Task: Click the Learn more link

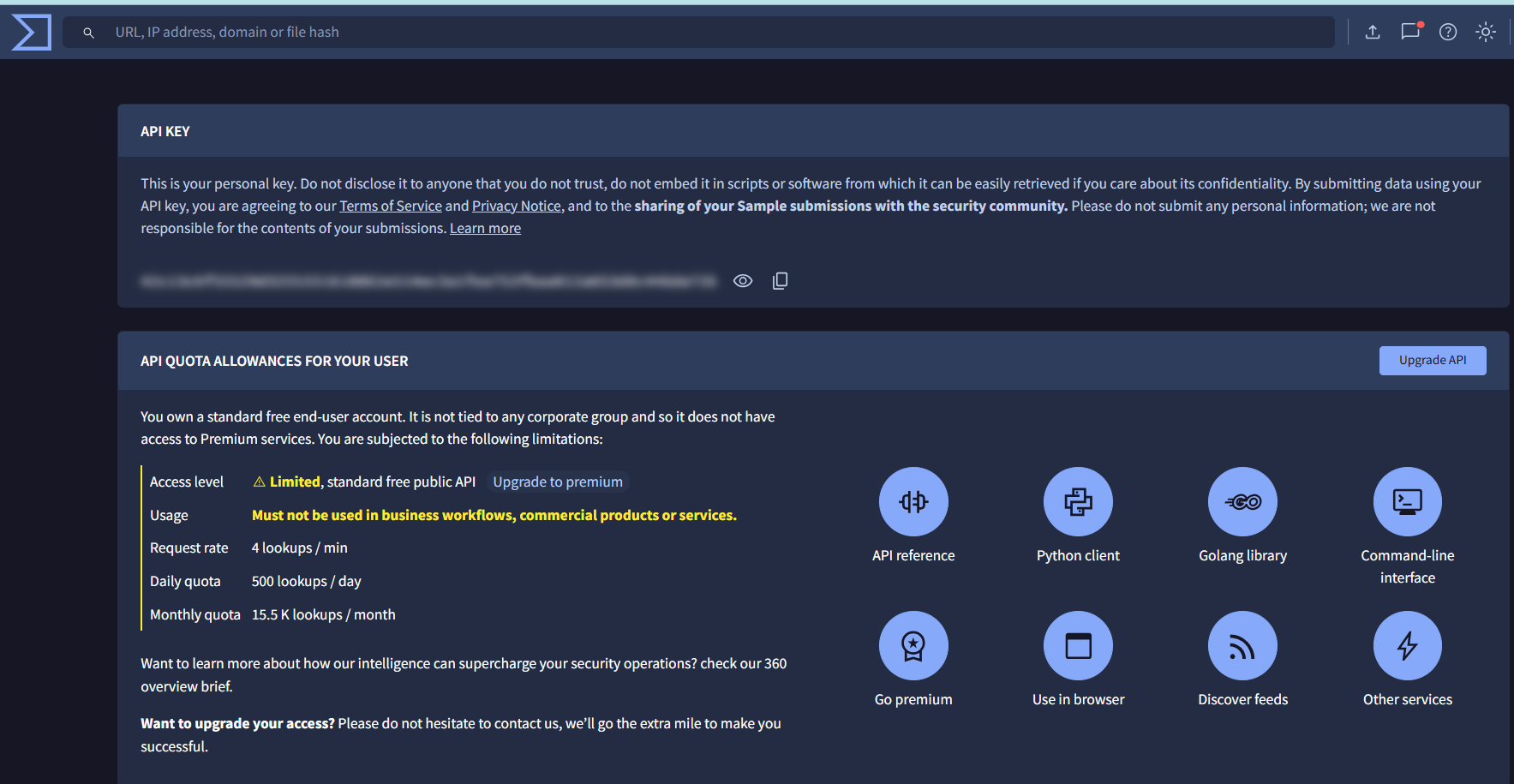Action: [x=485, y=227]
